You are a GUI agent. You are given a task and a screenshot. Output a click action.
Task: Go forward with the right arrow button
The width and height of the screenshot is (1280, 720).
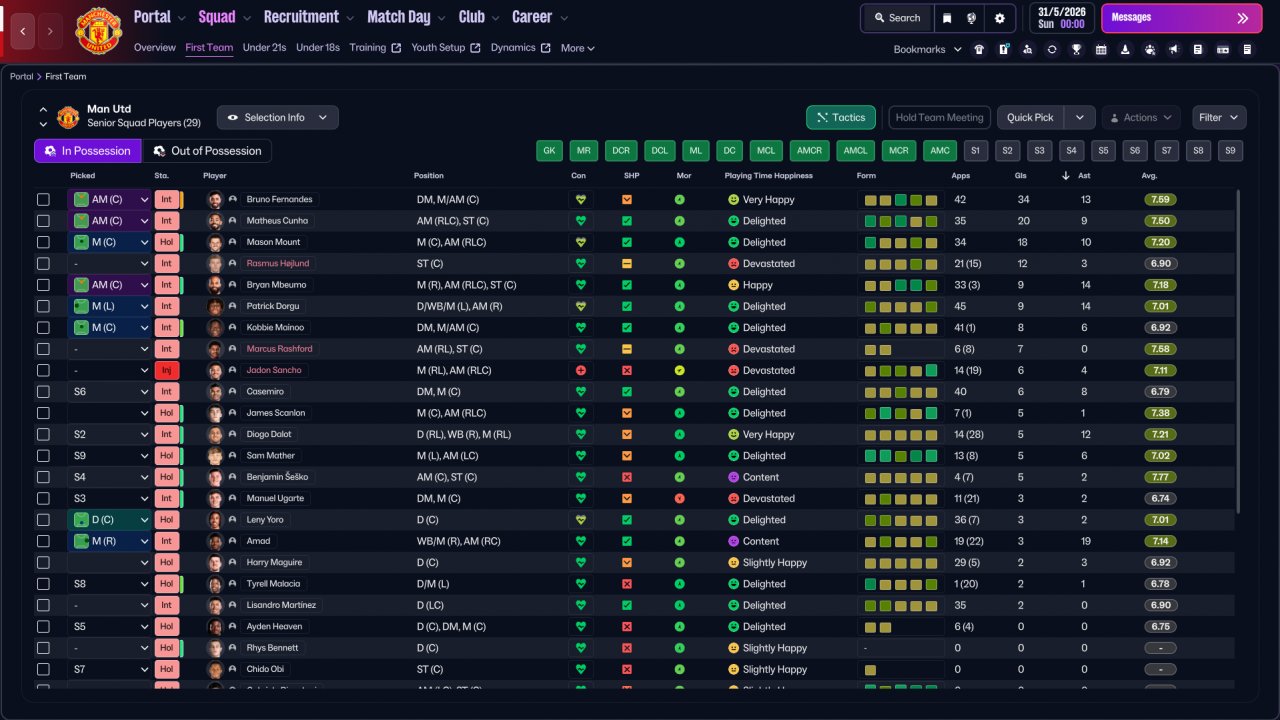(x=51, y=32)
